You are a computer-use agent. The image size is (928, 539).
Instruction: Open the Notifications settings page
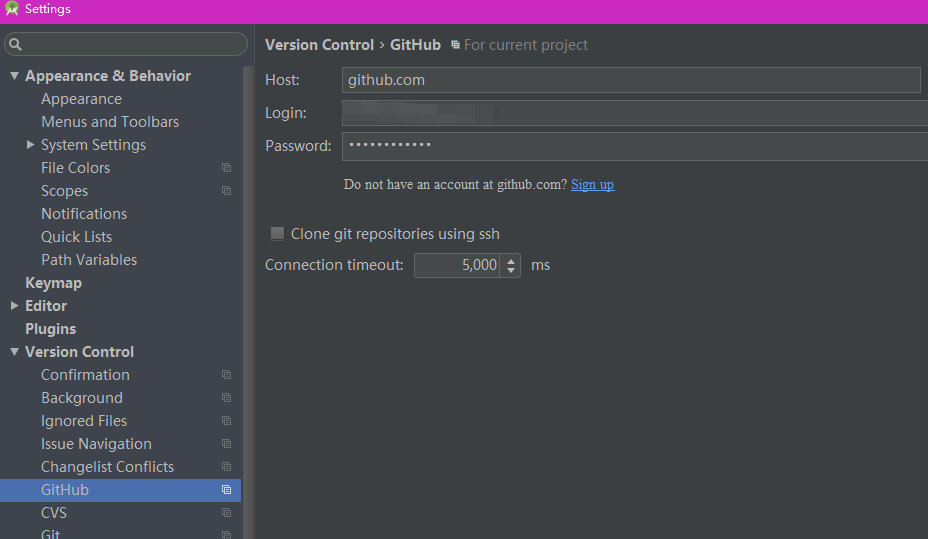(x=84, y=214)
